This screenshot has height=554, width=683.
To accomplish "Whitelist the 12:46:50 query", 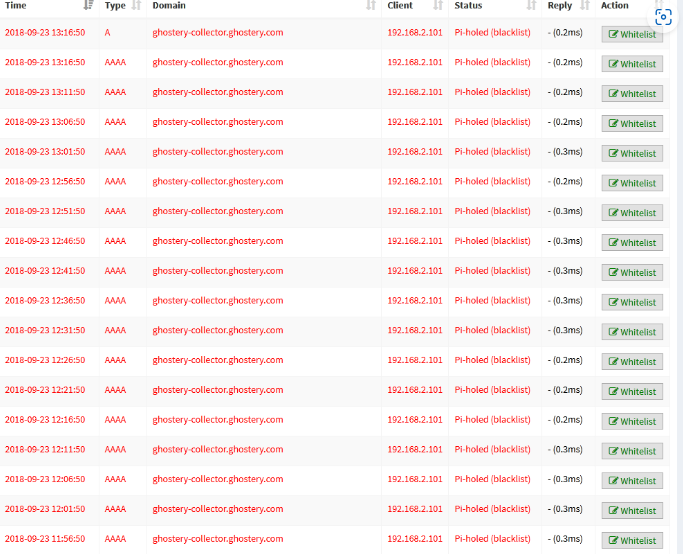I will coord(632,243).
